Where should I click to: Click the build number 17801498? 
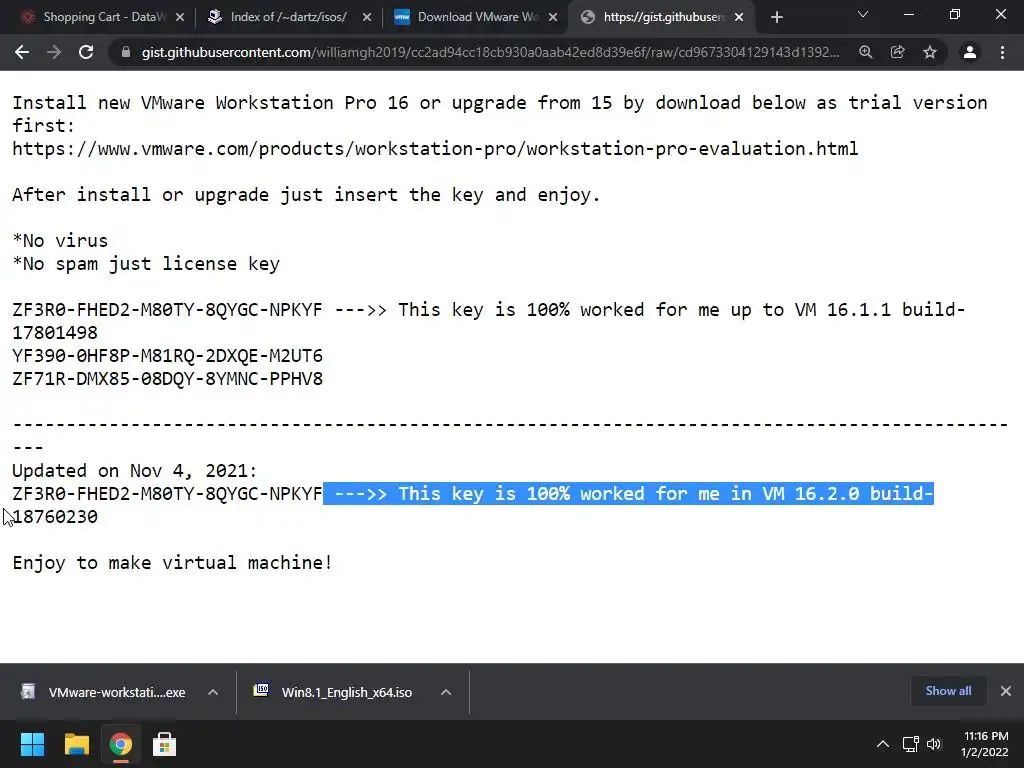55,332
